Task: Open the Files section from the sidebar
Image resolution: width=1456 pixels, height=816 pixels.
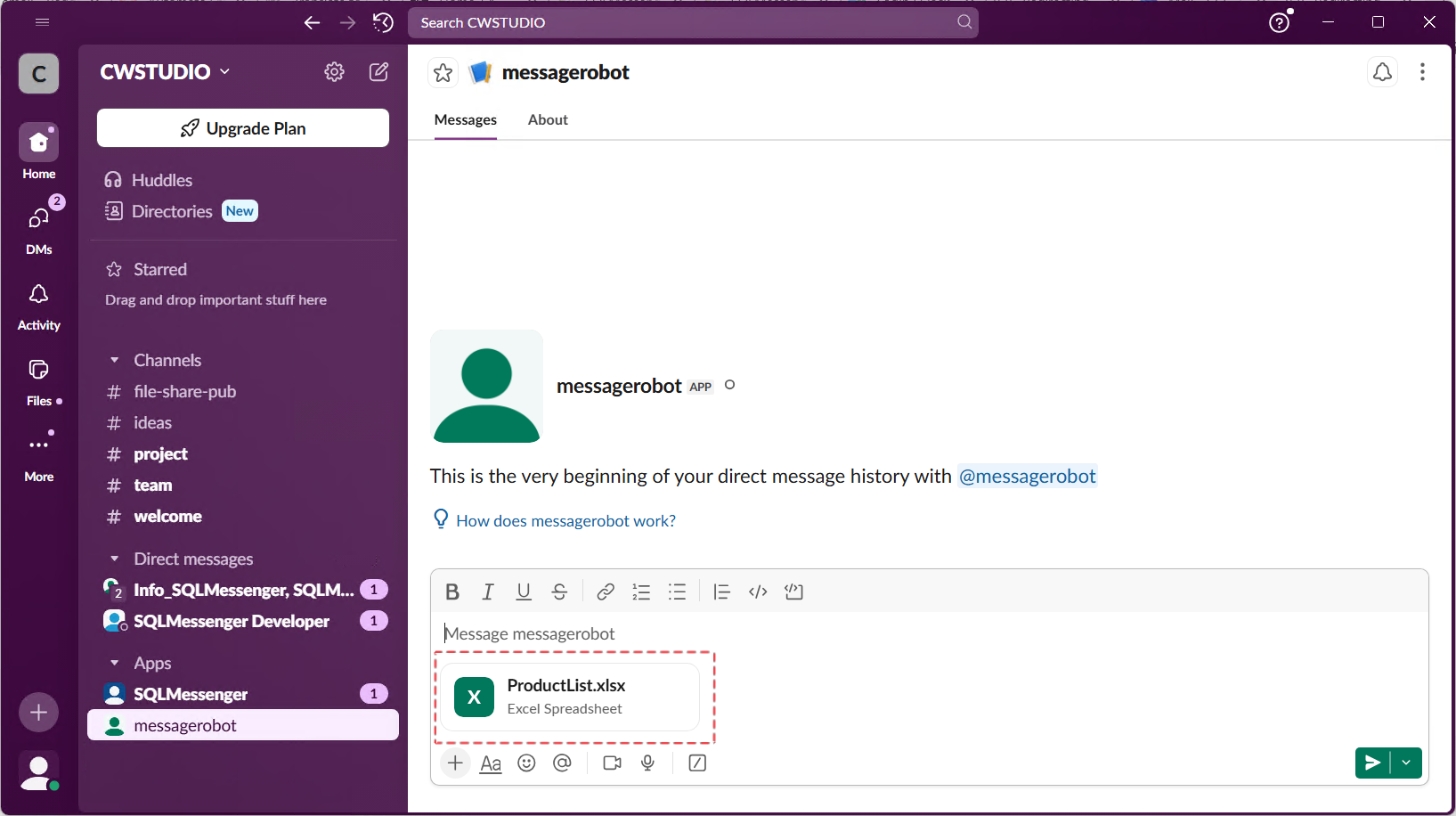Action: tap(38, 379)
